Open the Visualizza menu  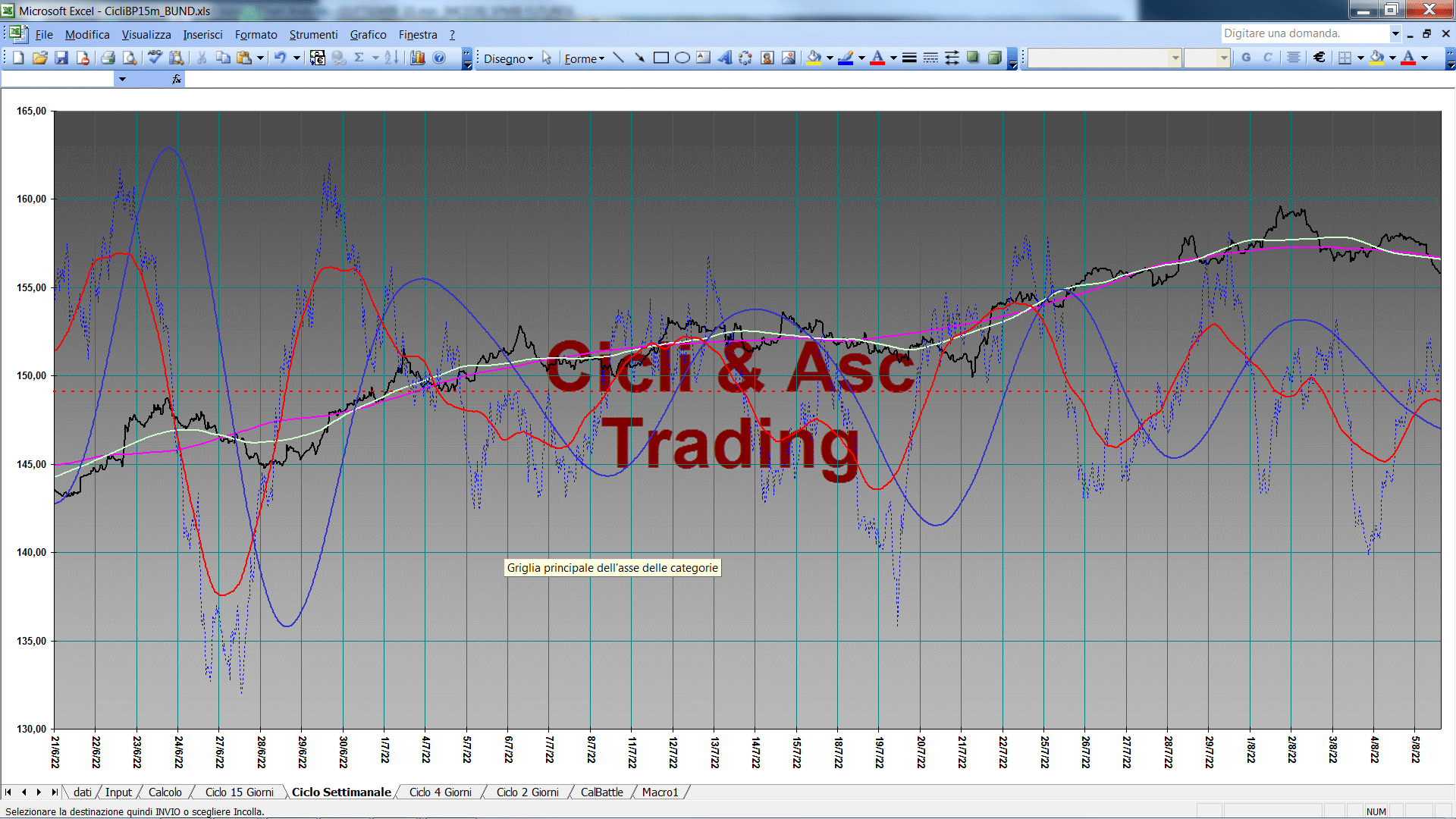[x=146, y=35]
